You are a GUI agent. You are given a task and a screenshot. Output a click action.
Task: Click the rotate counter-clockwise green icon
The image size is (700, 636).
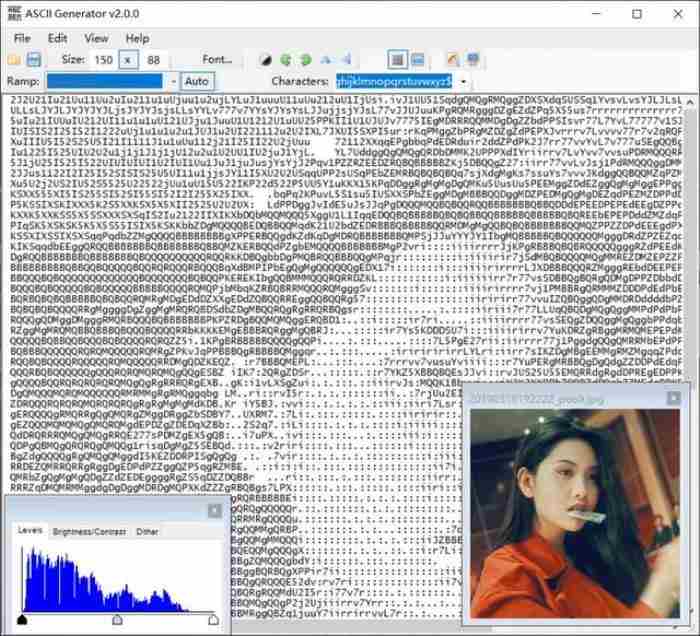[x=286, y=60]
